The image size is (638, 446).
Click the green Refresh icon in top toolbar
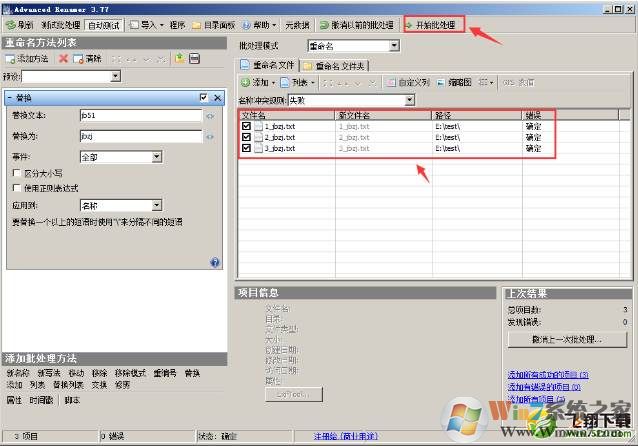(x=11, y=25)
